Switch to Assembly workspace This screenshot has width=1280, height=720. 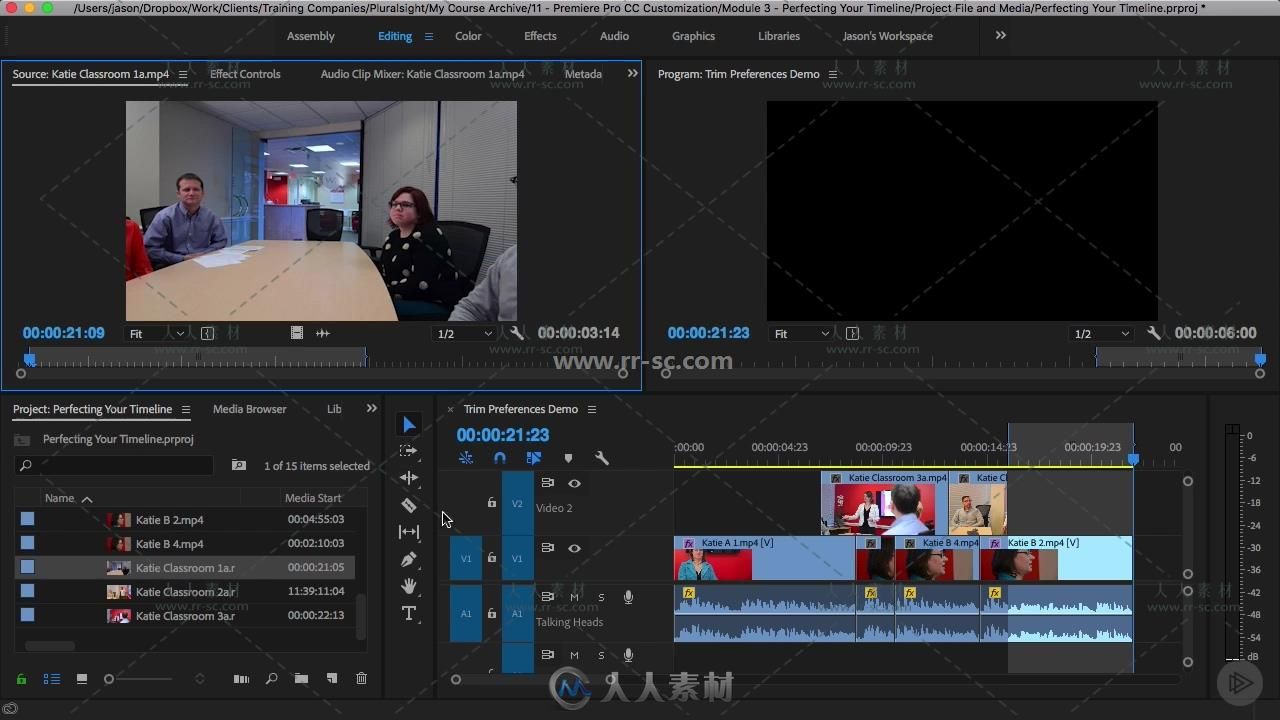311,36
